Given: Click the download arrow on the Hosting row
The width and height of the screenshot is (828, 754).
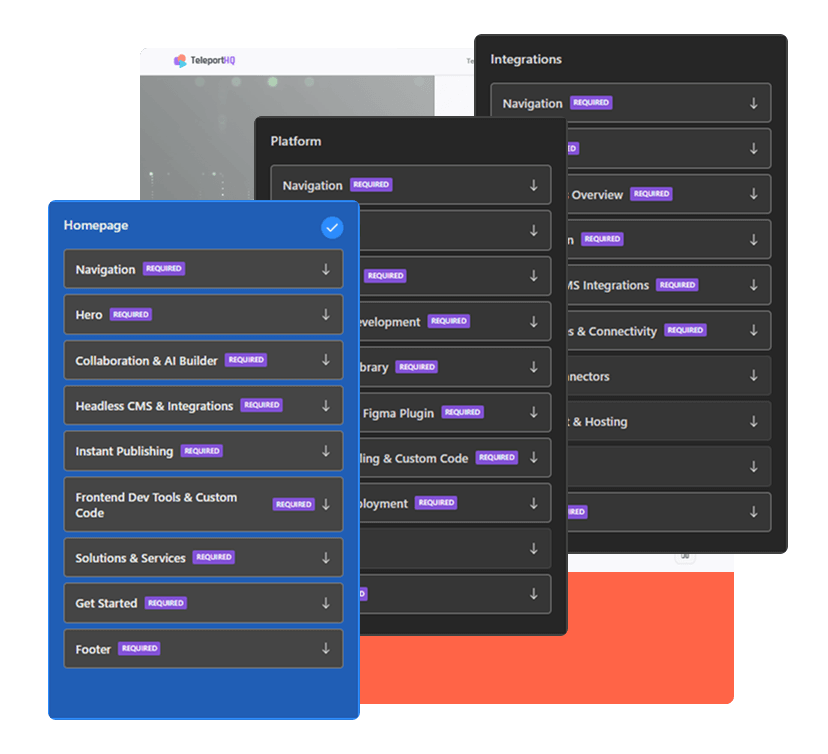Looking at the screenshot, I should [757, 421].
